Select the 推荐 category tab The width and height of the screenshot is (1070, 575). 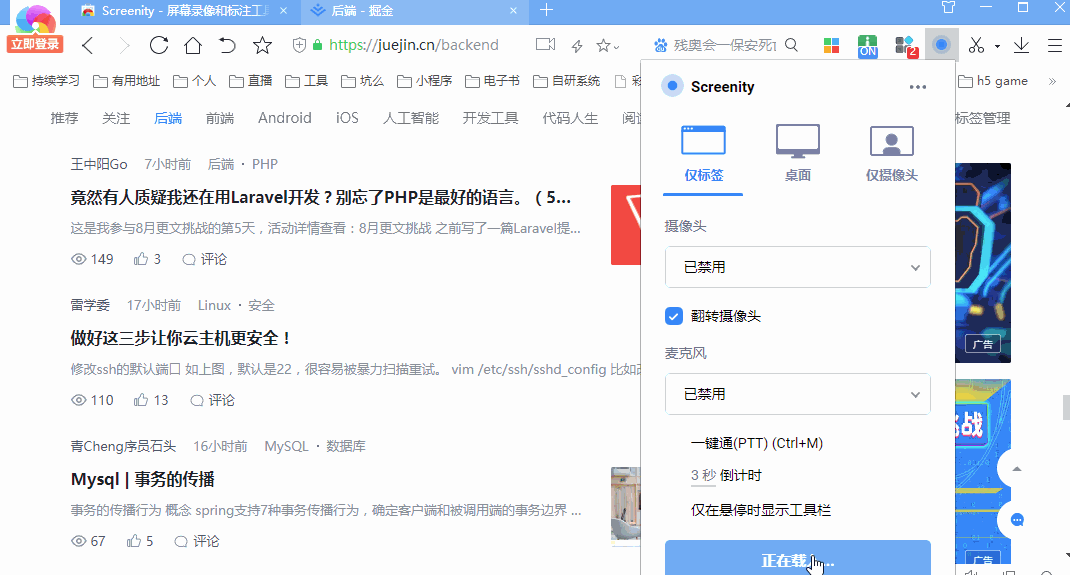(x=64, y=118)
